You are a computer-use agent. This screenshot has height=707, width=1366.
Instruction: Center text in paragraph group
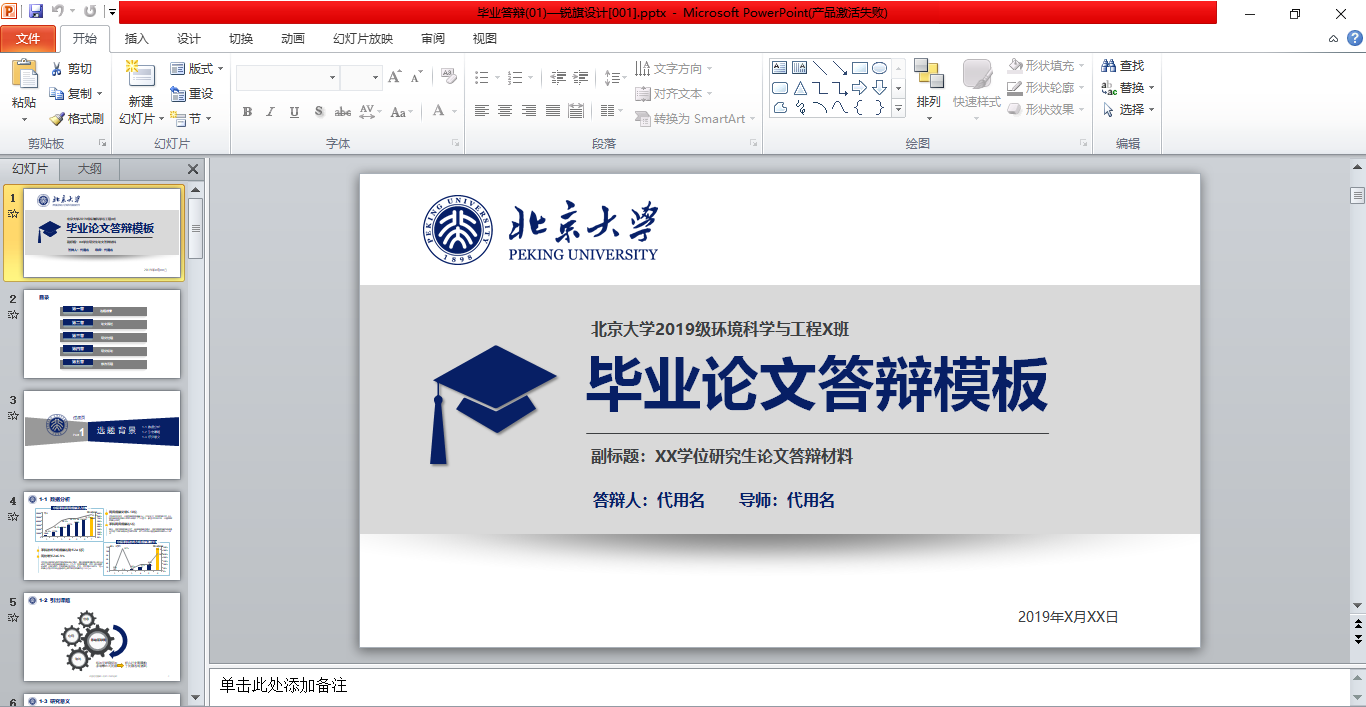[505, 111]
